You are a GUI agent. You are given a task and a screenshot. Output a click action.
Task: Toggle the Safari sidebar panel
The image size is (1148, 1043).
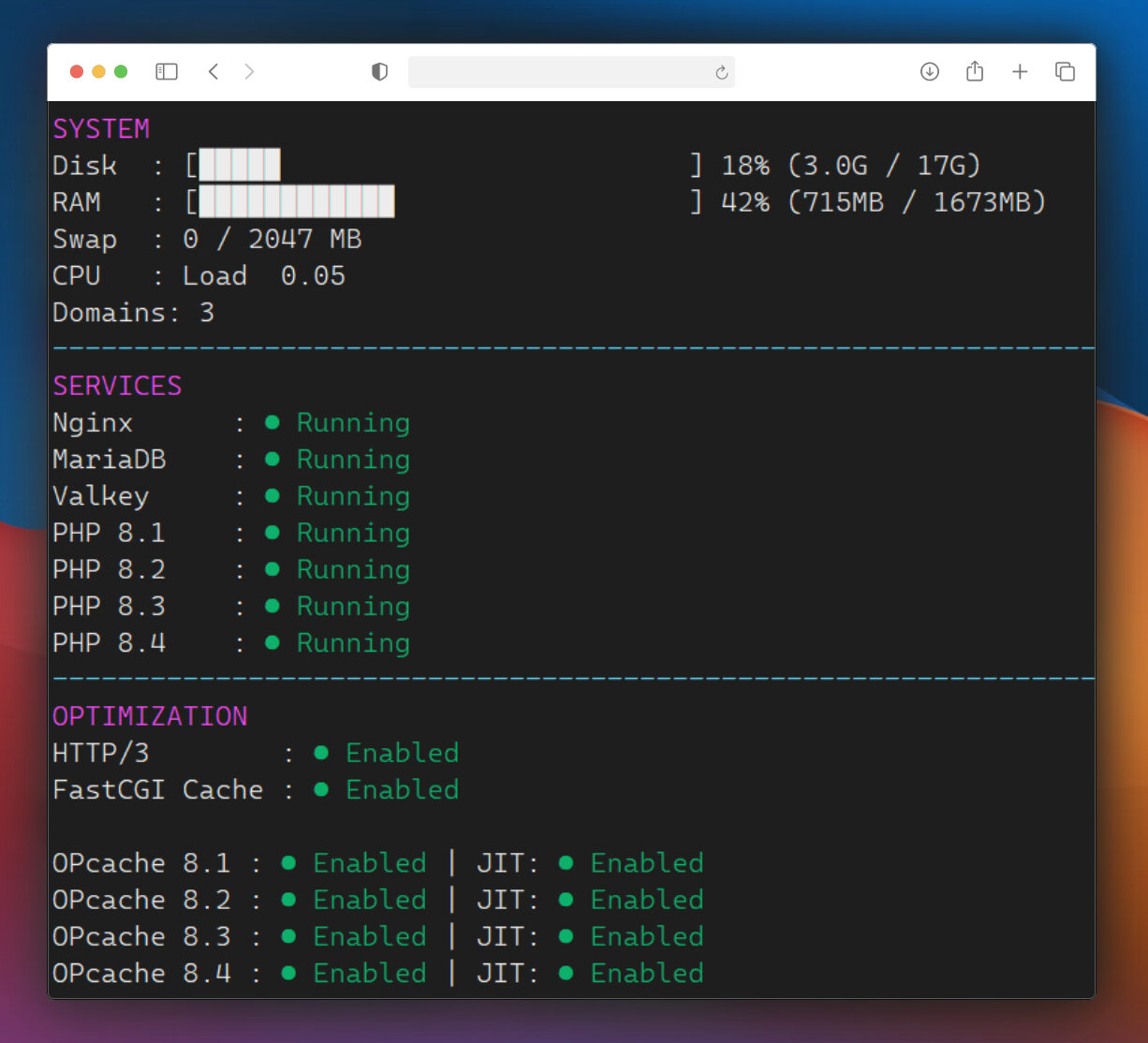coord(167,72)
